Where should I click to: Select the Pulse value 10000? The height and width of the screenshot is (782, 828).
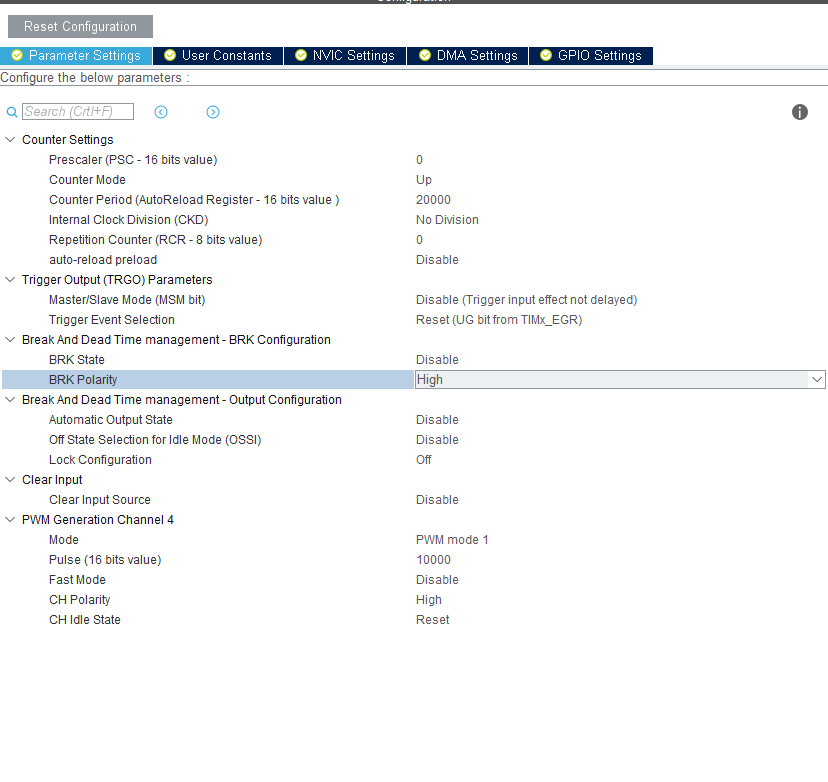433,560
